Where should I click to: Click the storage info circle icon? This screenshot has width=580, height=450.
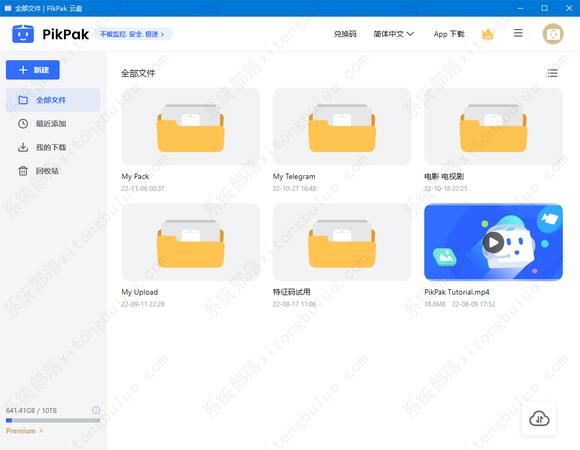[x=96, y=410]
